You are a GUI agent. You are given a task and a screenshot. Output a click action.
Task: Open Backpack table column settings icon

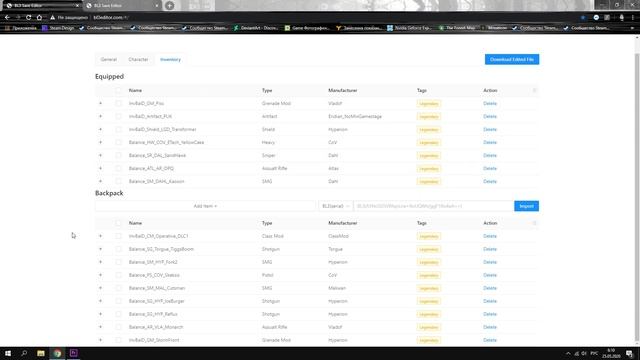point(534,223)
